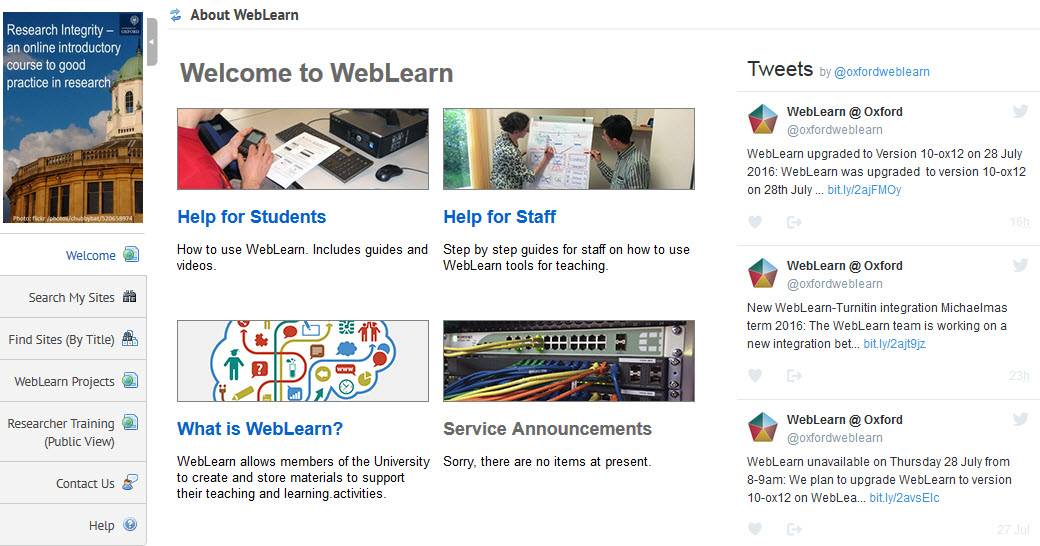Share the first tweet about Version 10-ox12
Image resolution: width=1040 pixels, height=546 pixels.
tap(794, 222)
